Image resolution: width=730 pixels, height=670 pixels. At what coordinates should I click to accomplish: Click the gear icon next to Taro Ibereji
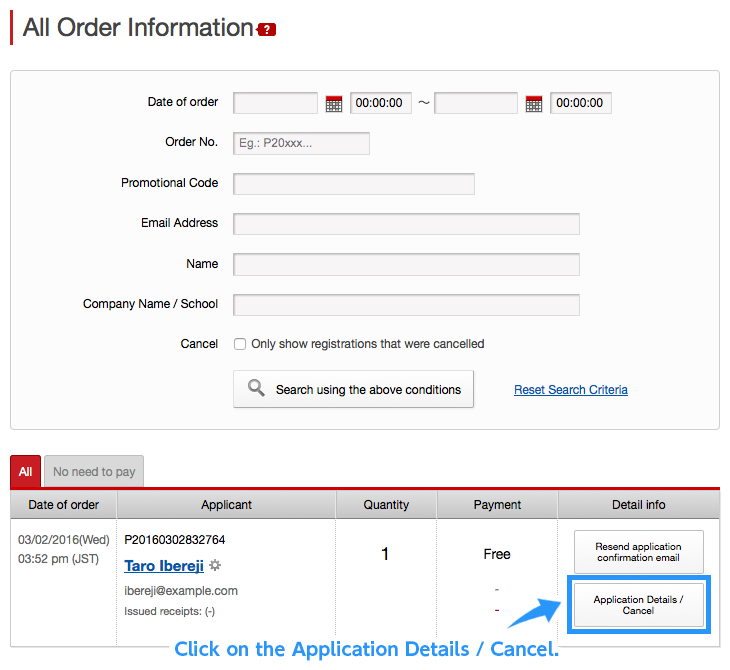(x=215, y=565)
